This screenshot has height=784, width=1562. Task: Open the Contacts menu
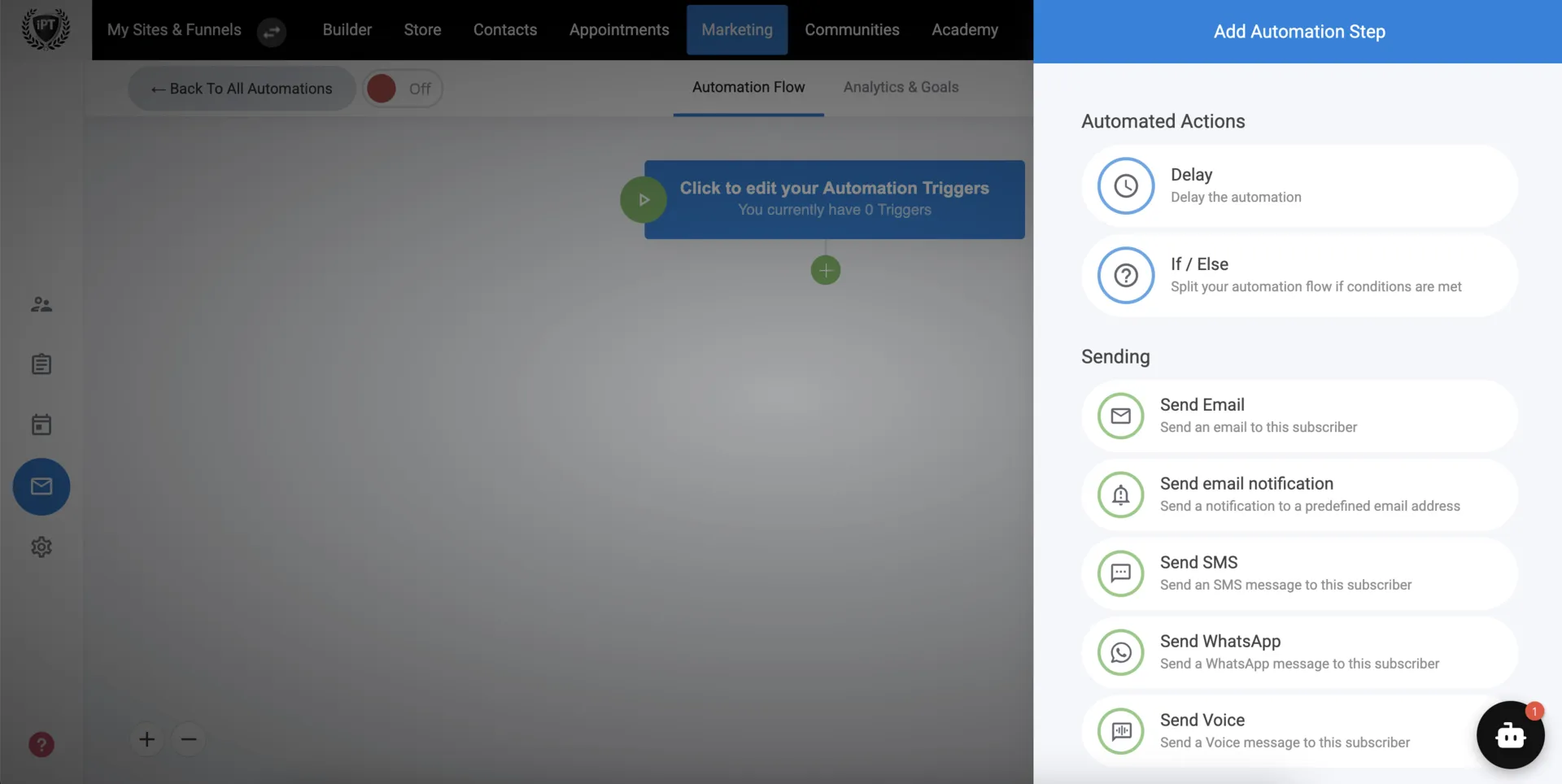point(505,30)
